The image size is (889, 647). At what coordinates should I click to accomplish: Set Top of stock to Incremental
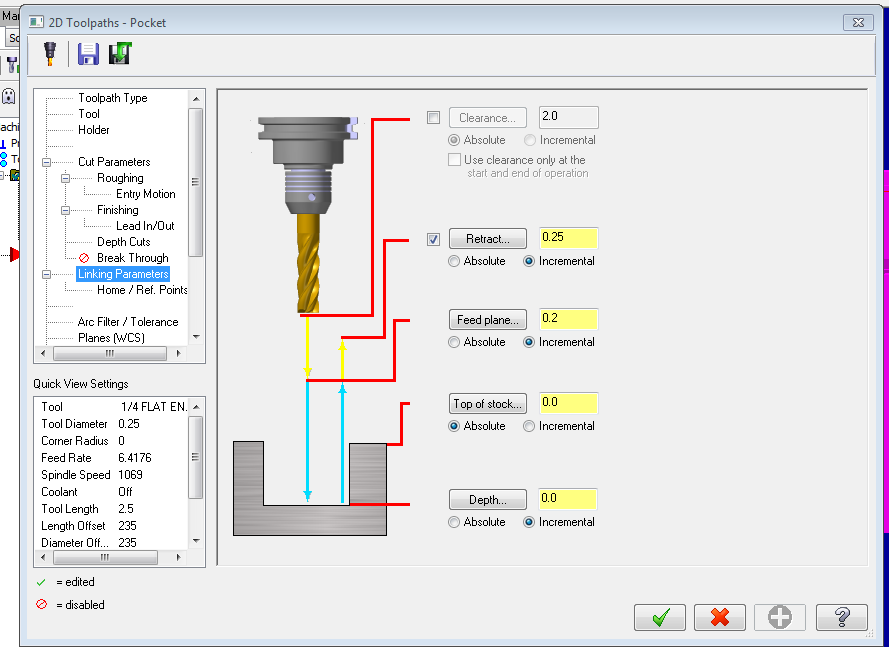(x=529, y=426)
